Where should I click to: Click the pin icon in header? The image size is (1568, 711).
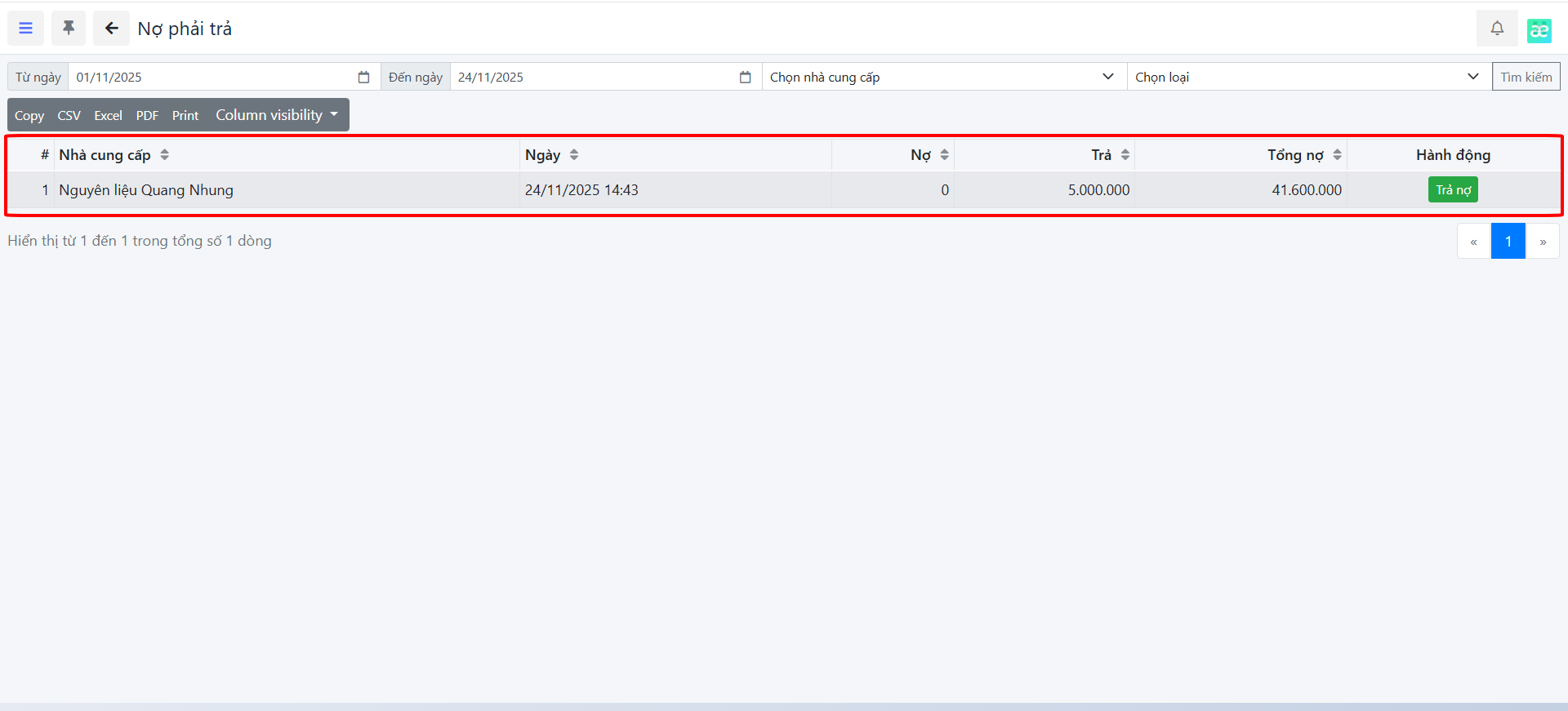point(69,29)
